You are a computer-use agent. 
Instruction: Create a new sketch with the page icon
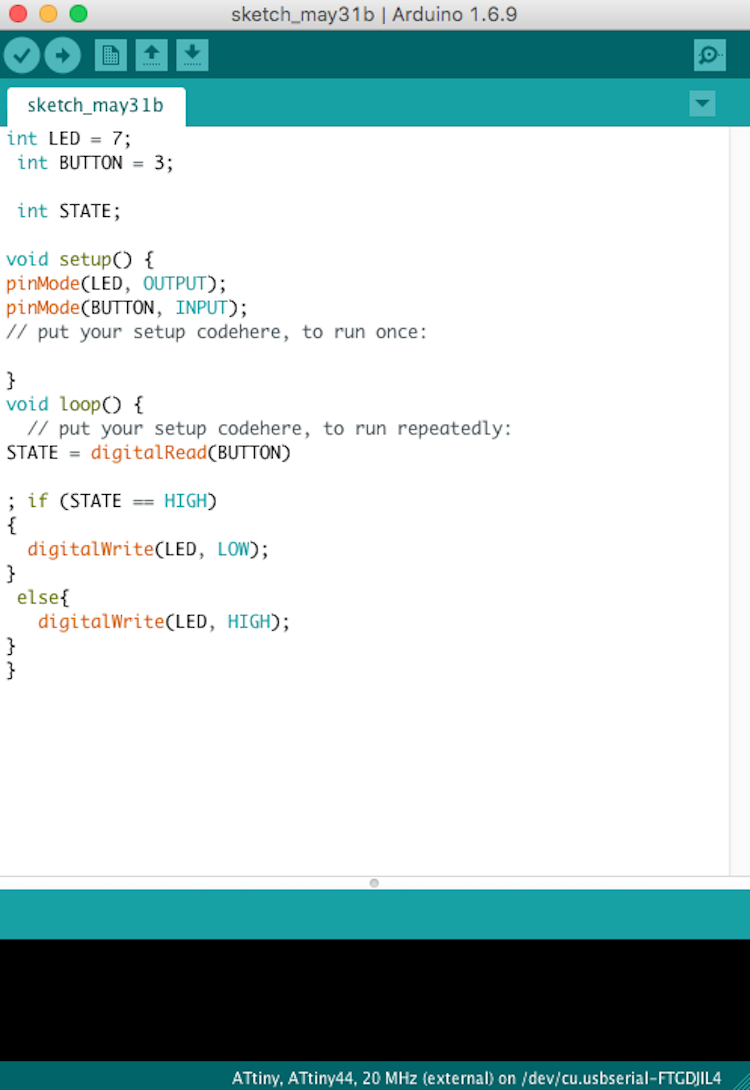pos(111,55)
